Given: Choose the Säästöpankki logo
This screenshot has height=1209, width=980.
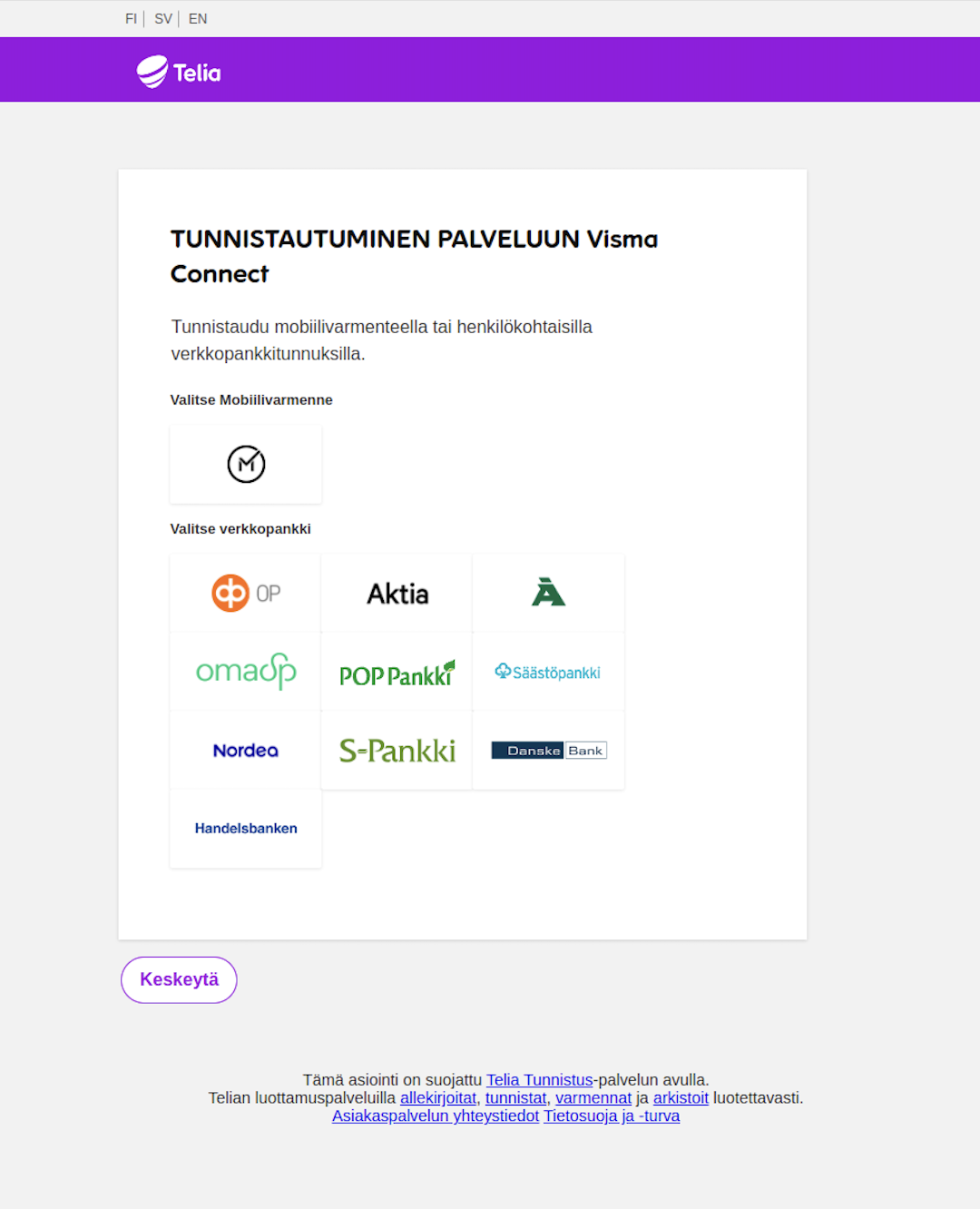Looking at the screenshot, I should 549,672.
